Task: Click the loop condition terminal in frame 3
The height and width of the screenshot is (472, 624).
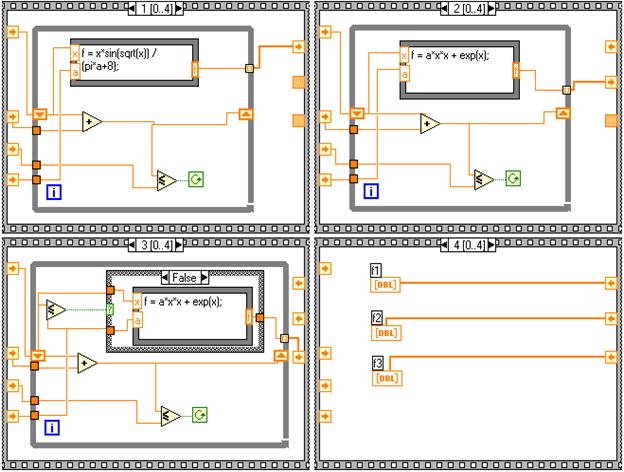Action: pyautogui.click(x=199, y=415)
